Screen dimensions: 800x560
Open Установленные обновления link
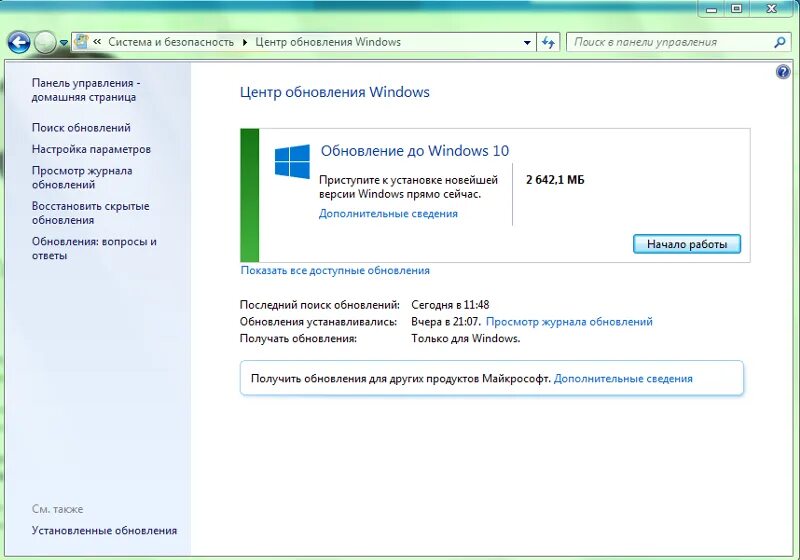[104, 530]
